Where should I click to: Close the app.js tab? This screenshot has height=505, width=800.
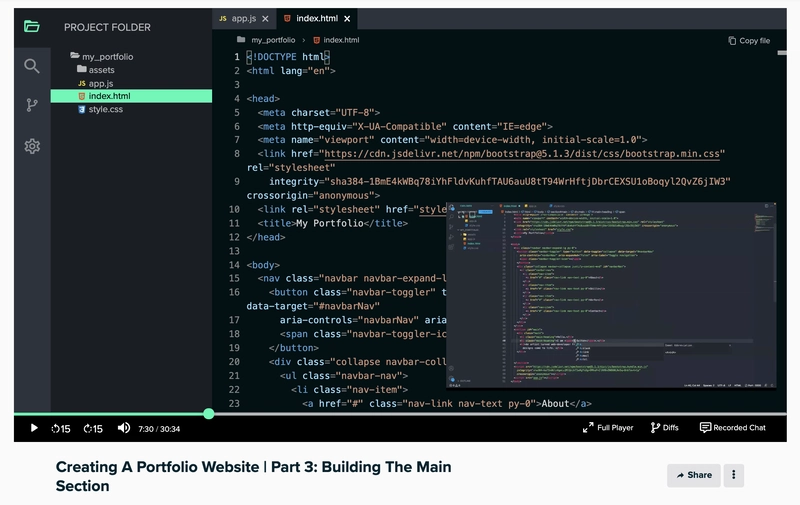pyautogui.click(x=265, y=19)
